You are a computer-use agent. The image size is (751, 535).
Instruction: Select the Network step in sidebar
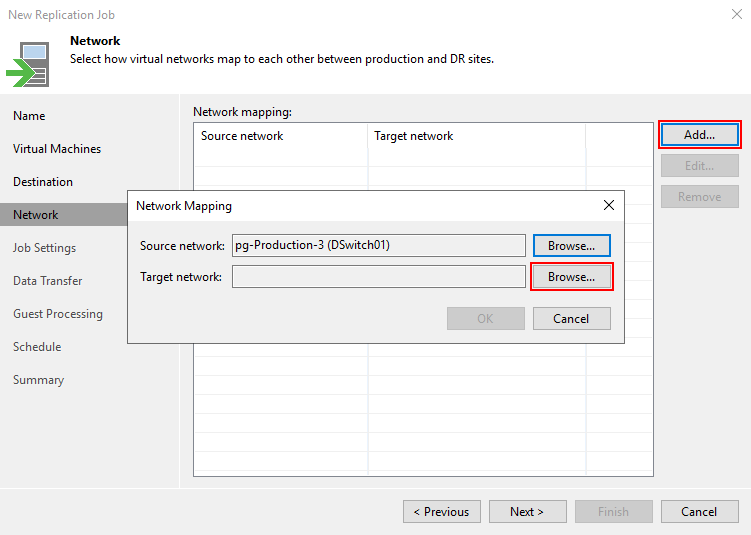tap(36, 215)
